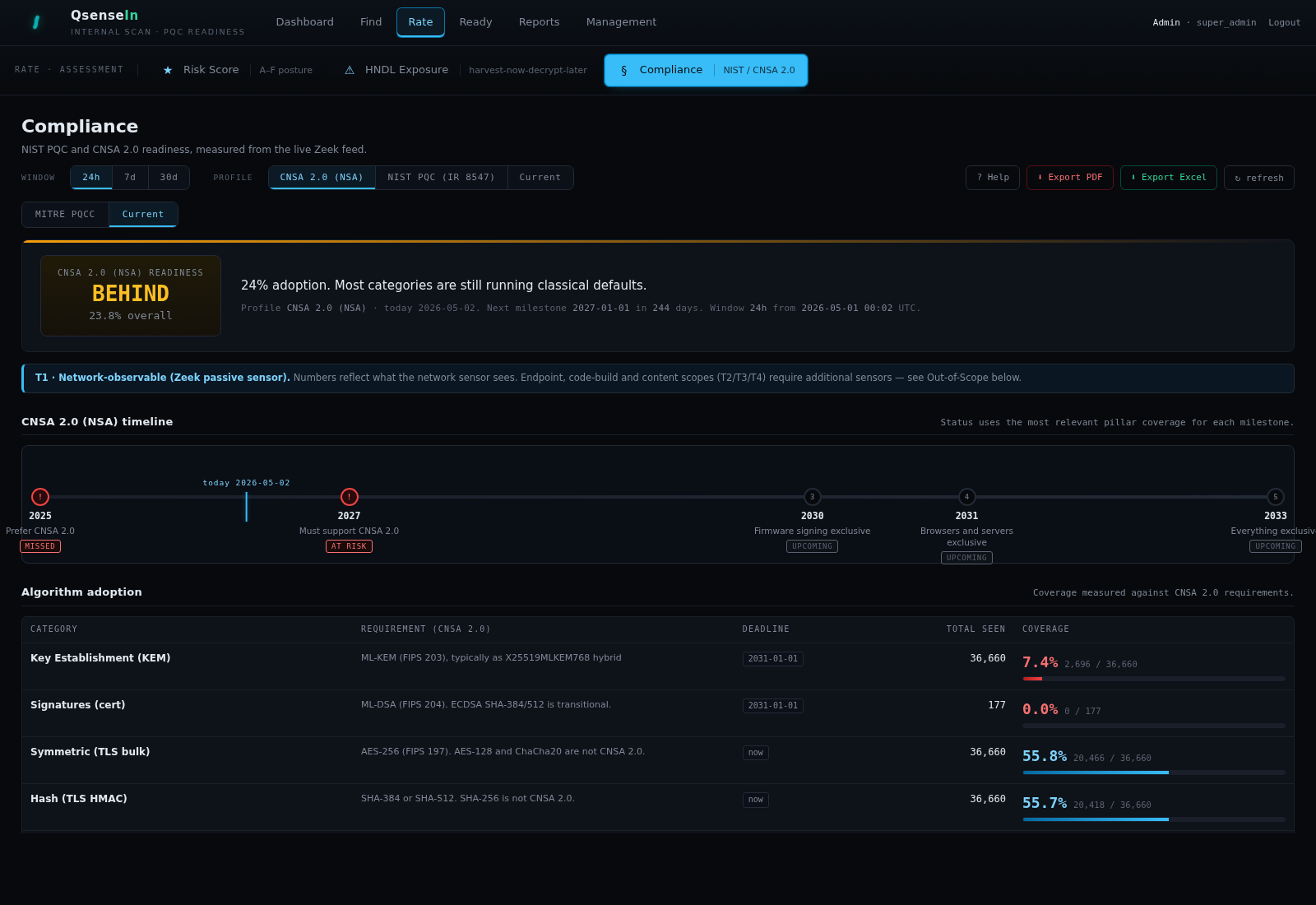Click the TOTAL SEEN column header
The width and height of the screenshot is (1316, 905).
(x=975, y=629)
